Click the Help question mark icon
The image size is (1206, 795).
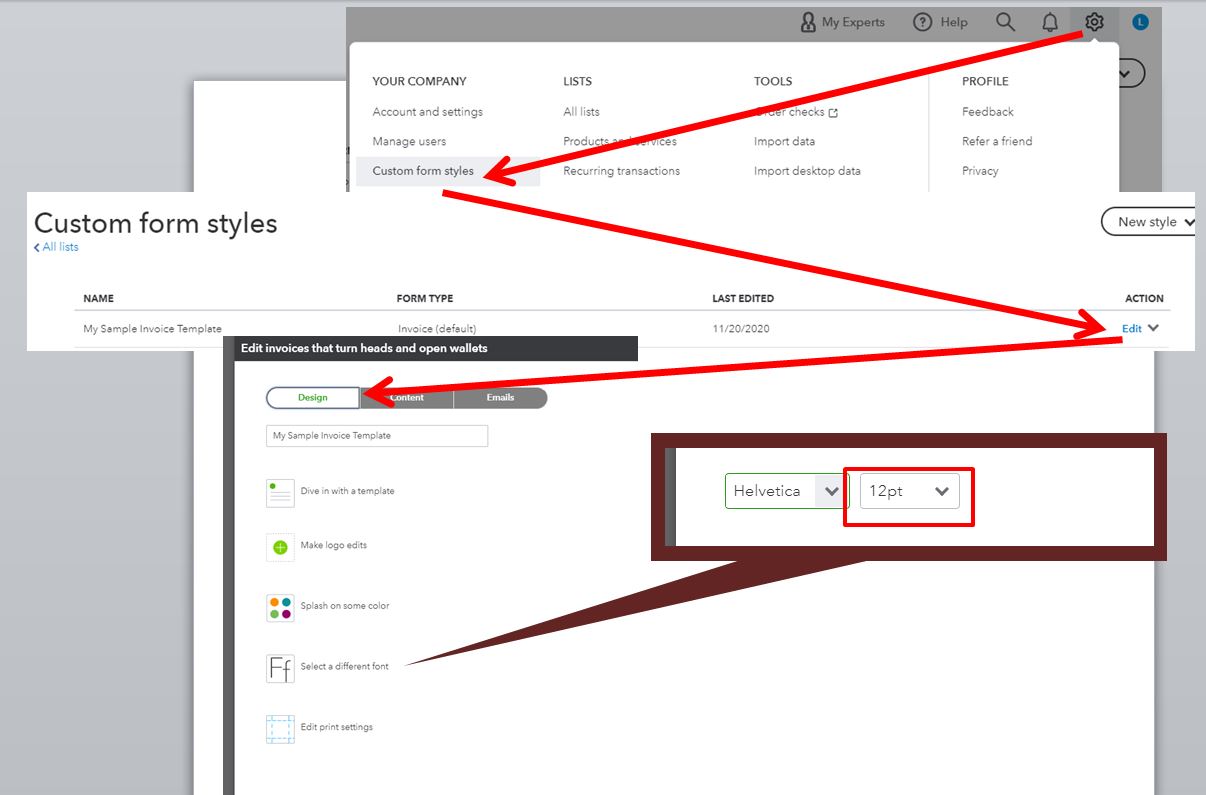coord(923,22)
